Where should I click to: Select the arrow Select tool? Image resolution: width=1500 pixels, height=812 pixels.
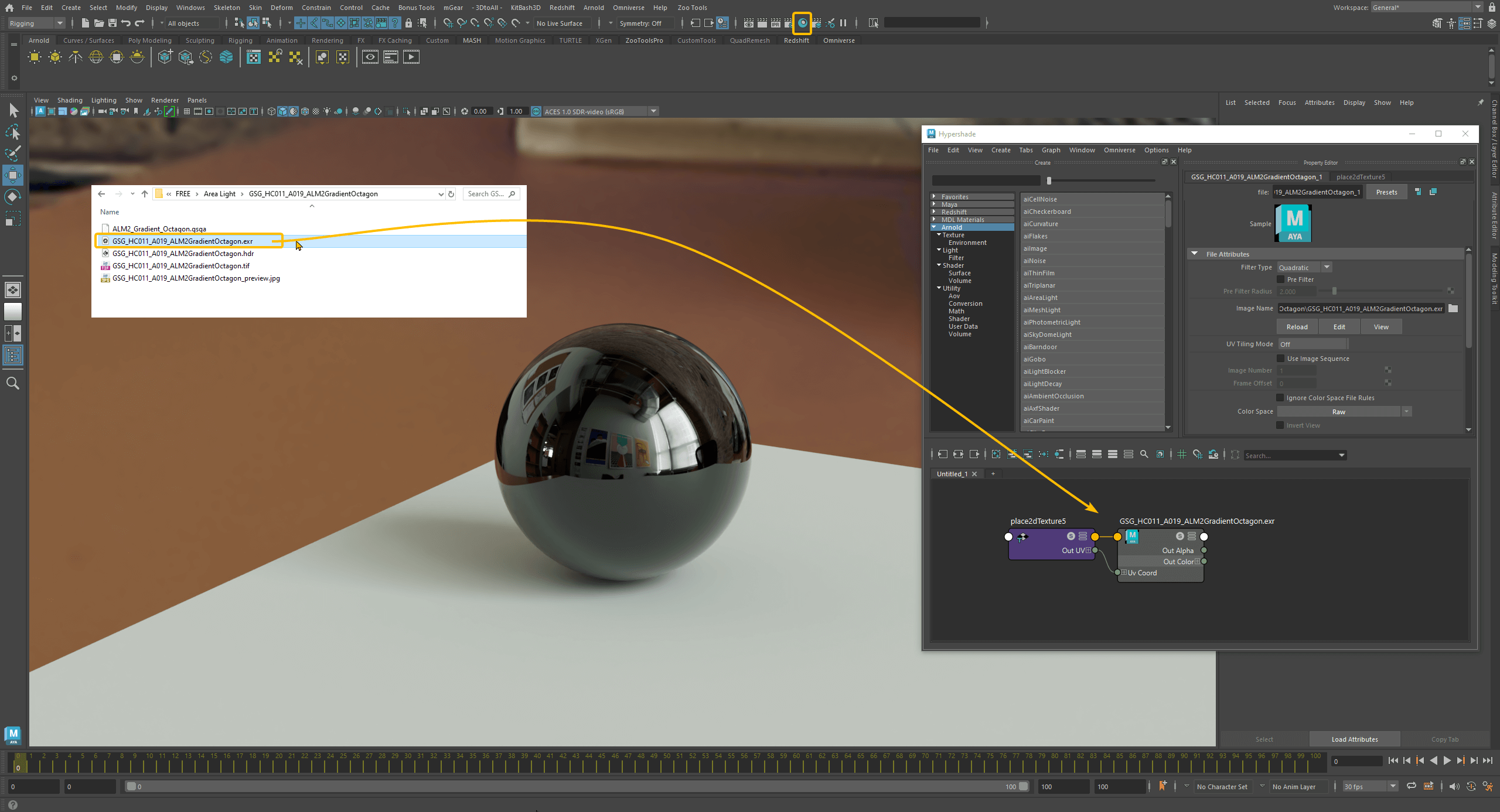(13, 110)
